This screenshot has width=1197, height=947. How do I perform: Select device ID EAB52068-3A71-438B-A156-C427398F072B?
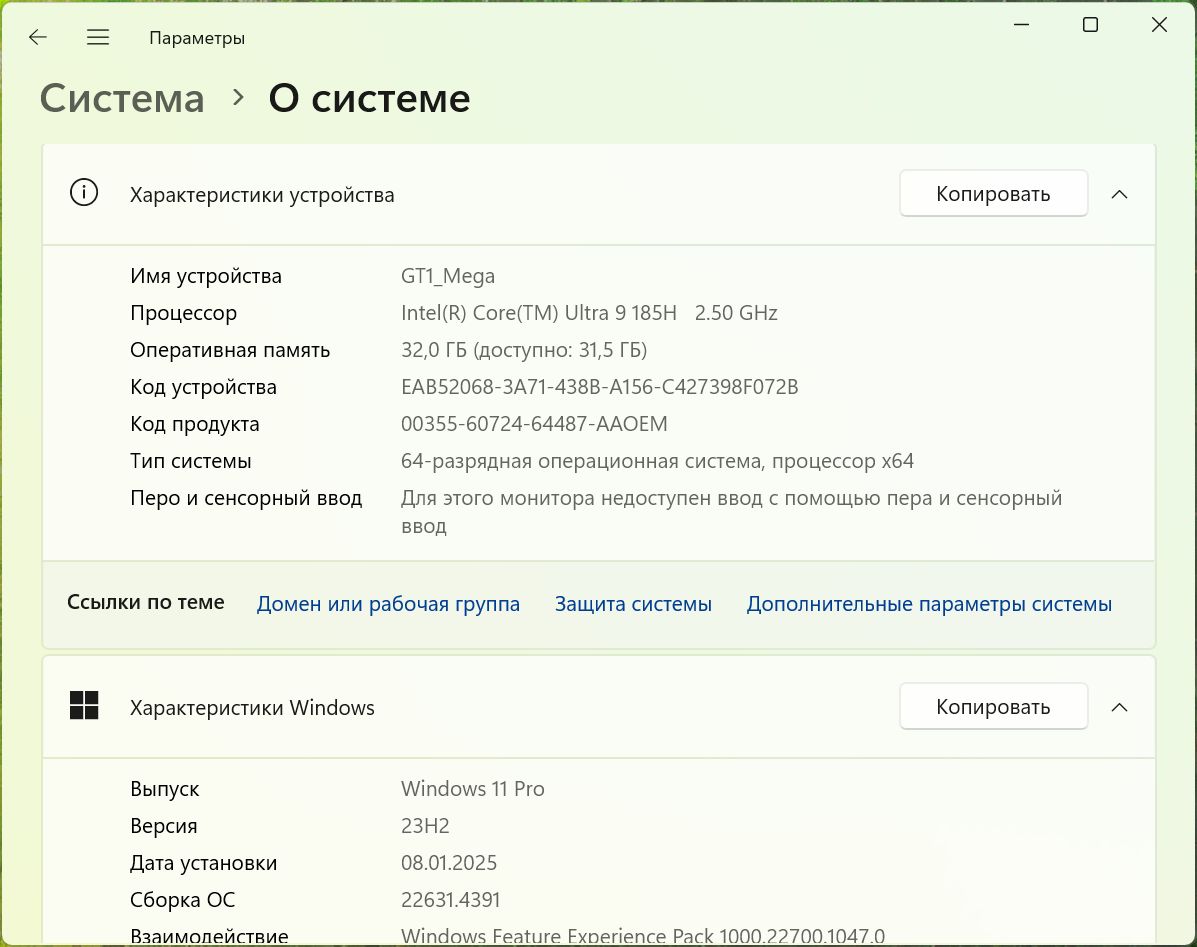tap(599, 387)
